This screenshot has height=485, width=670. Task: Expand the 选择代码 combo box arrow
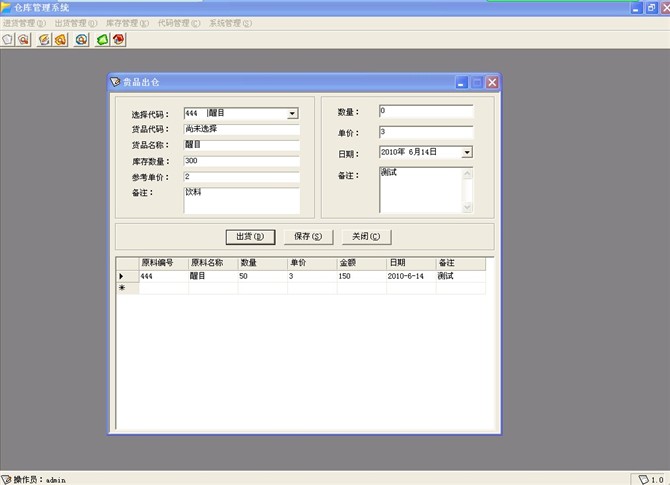pyautogui.click(x=292, y=113)
